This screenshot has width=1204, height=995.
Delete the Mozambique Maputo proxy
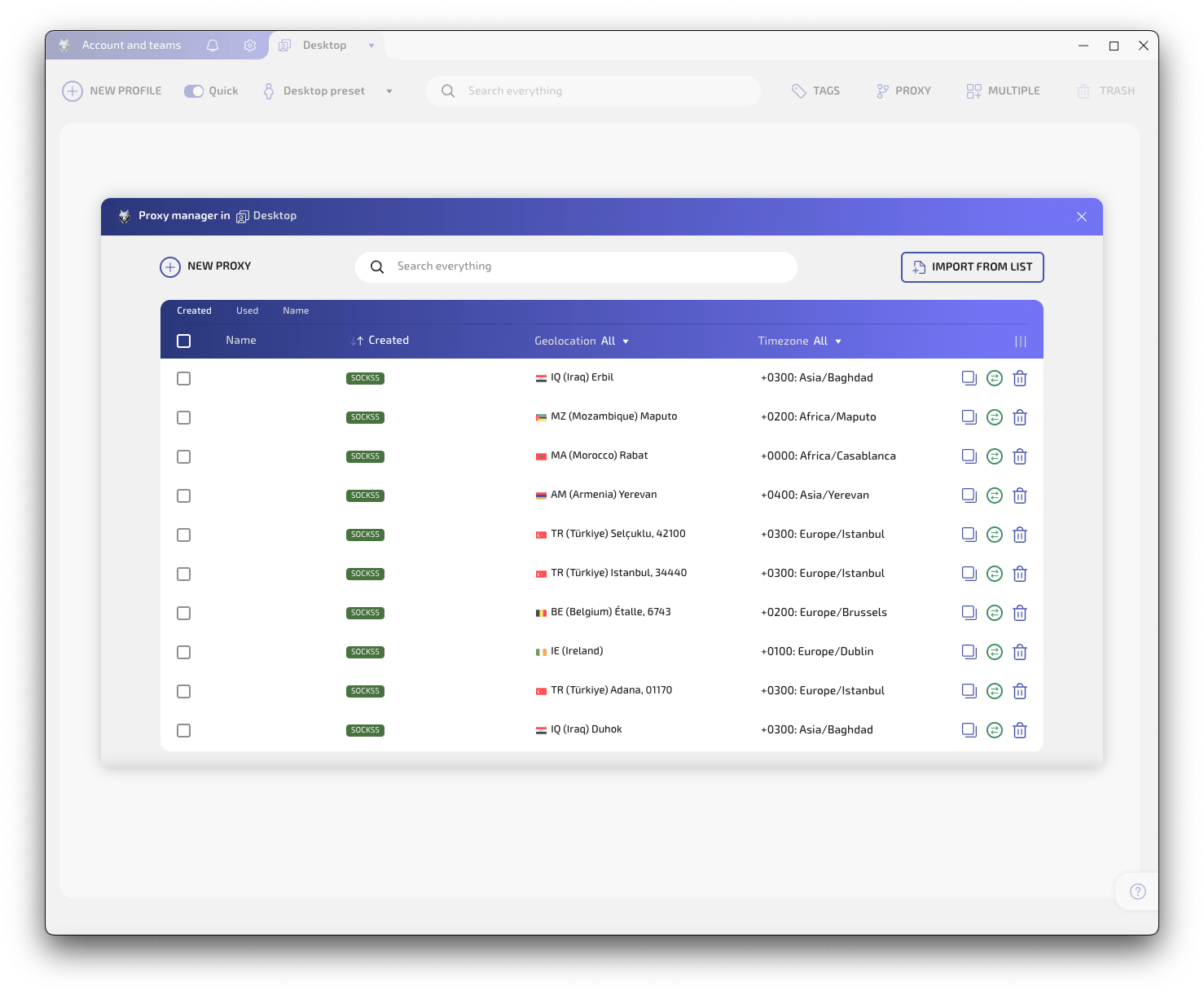click(1020, 417)
